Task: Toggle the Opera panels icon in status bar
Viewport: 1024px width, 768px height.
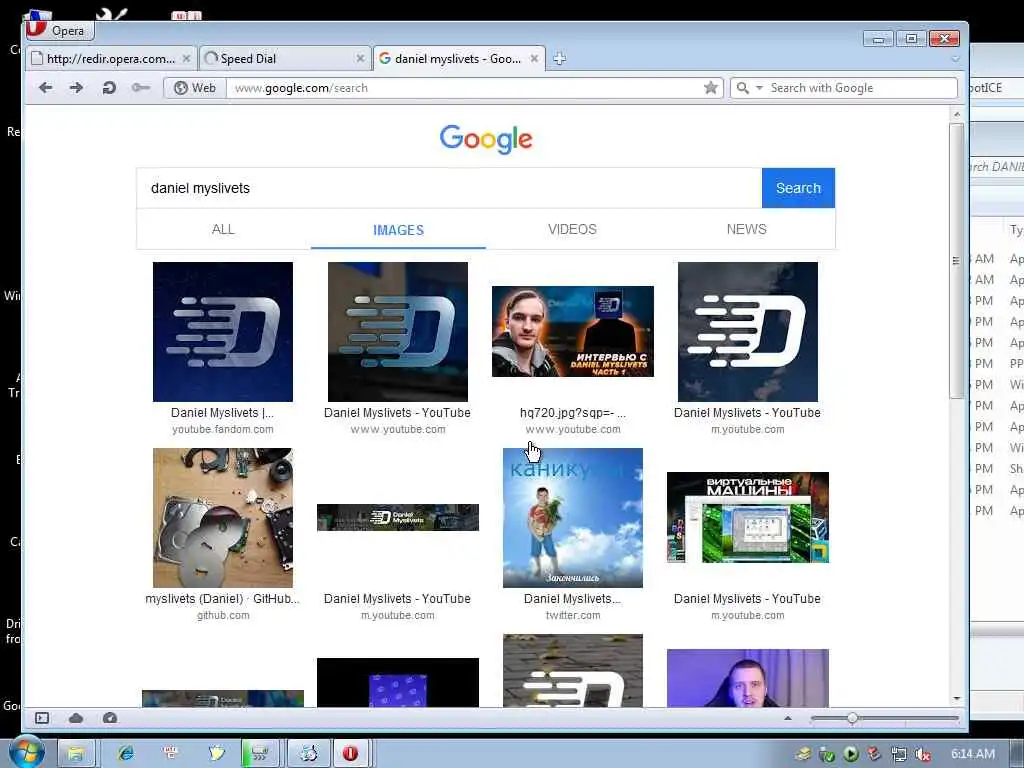Action: (42, 718)
